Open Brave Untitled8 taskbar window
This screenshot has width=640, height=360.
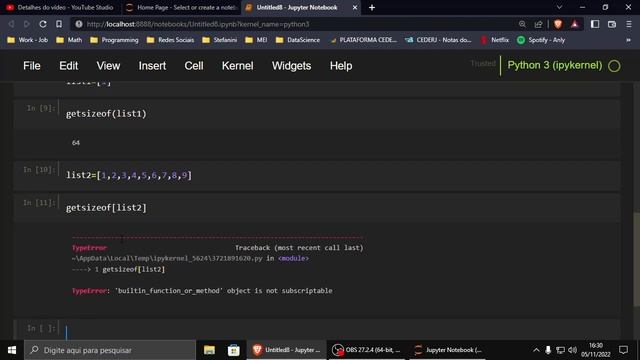pyautogui.click(x=287, y=350)
